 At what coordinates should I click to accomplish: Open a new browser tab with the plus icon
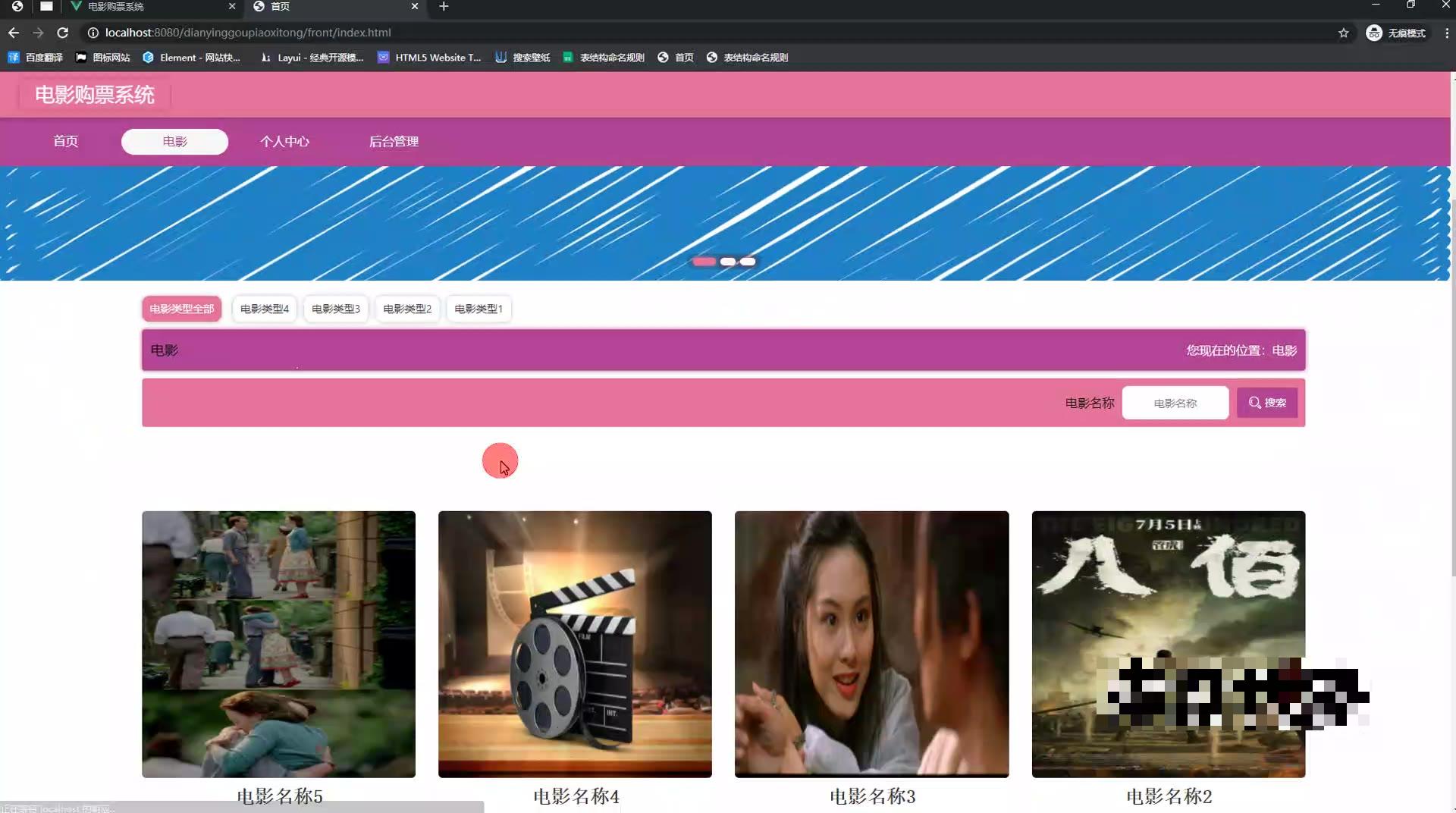pyautogui.click(x=444, y=6)
